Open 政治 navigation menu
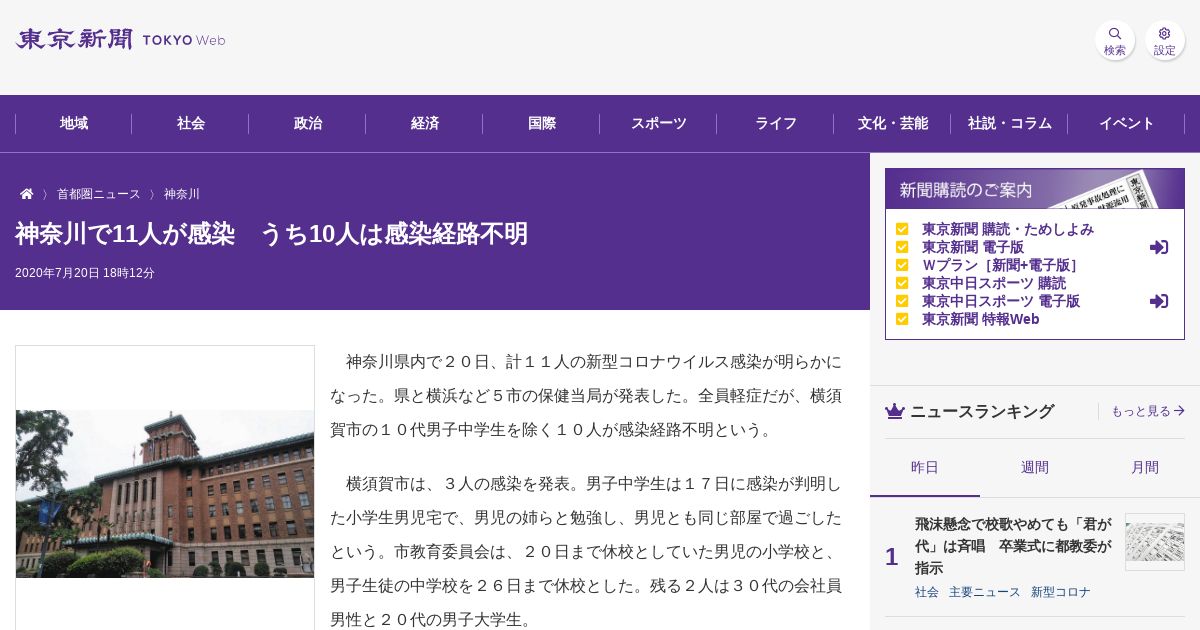Screen dimensions: 1200x630 (x=308, y=124)
